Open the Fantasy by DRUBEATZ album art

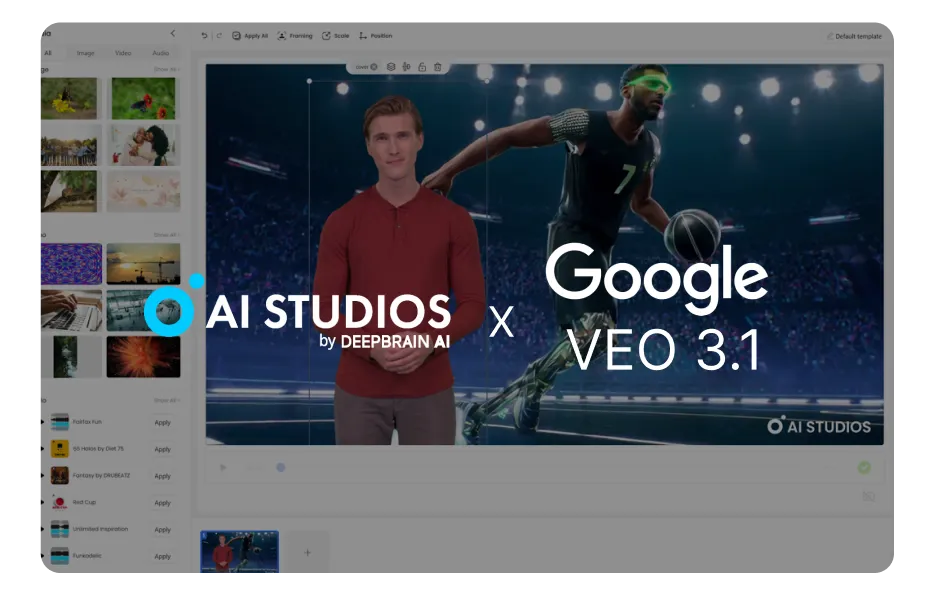(x=59, y=475)
